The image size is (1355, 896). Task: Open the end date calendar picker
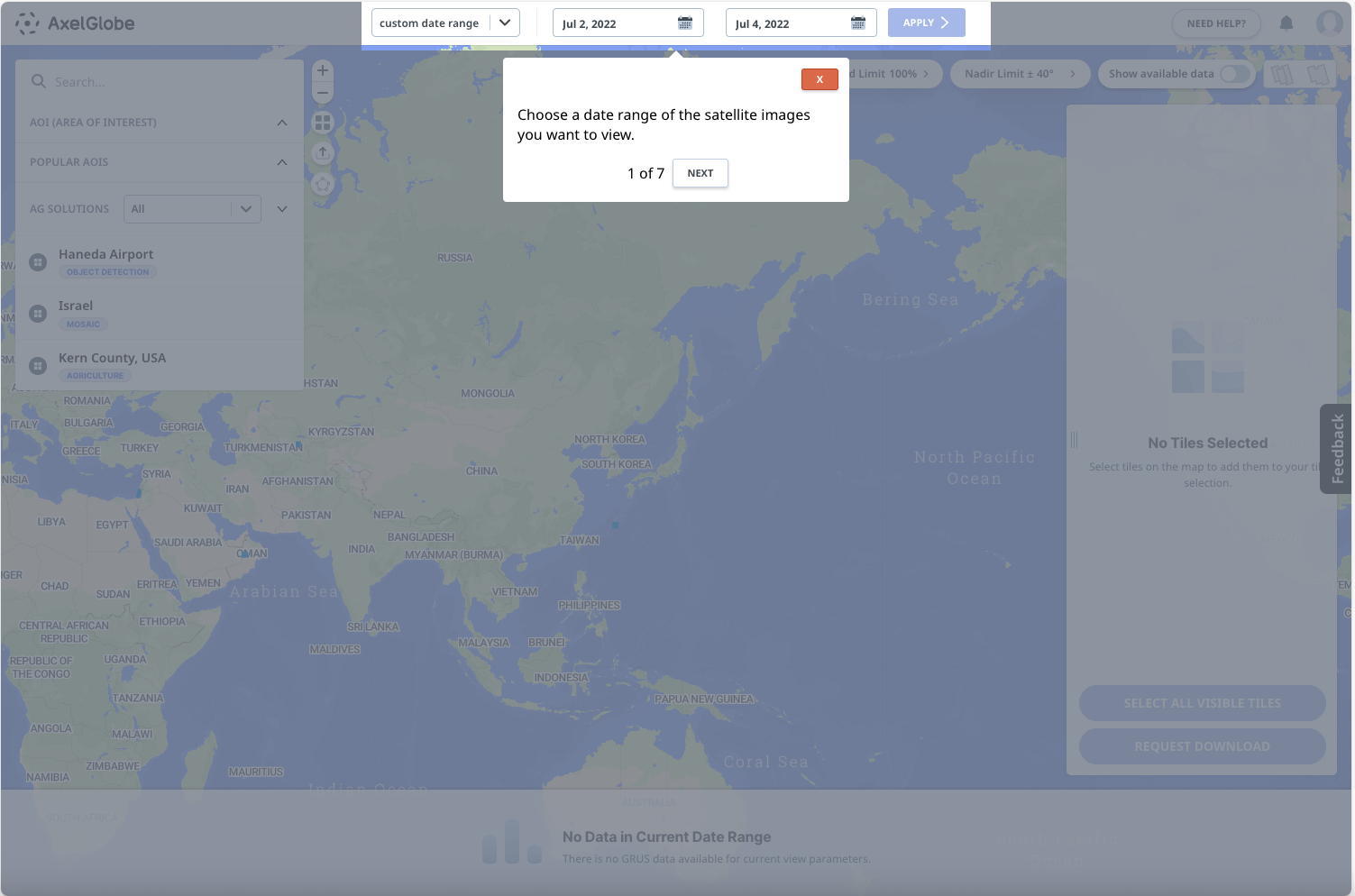pos(858,23)
